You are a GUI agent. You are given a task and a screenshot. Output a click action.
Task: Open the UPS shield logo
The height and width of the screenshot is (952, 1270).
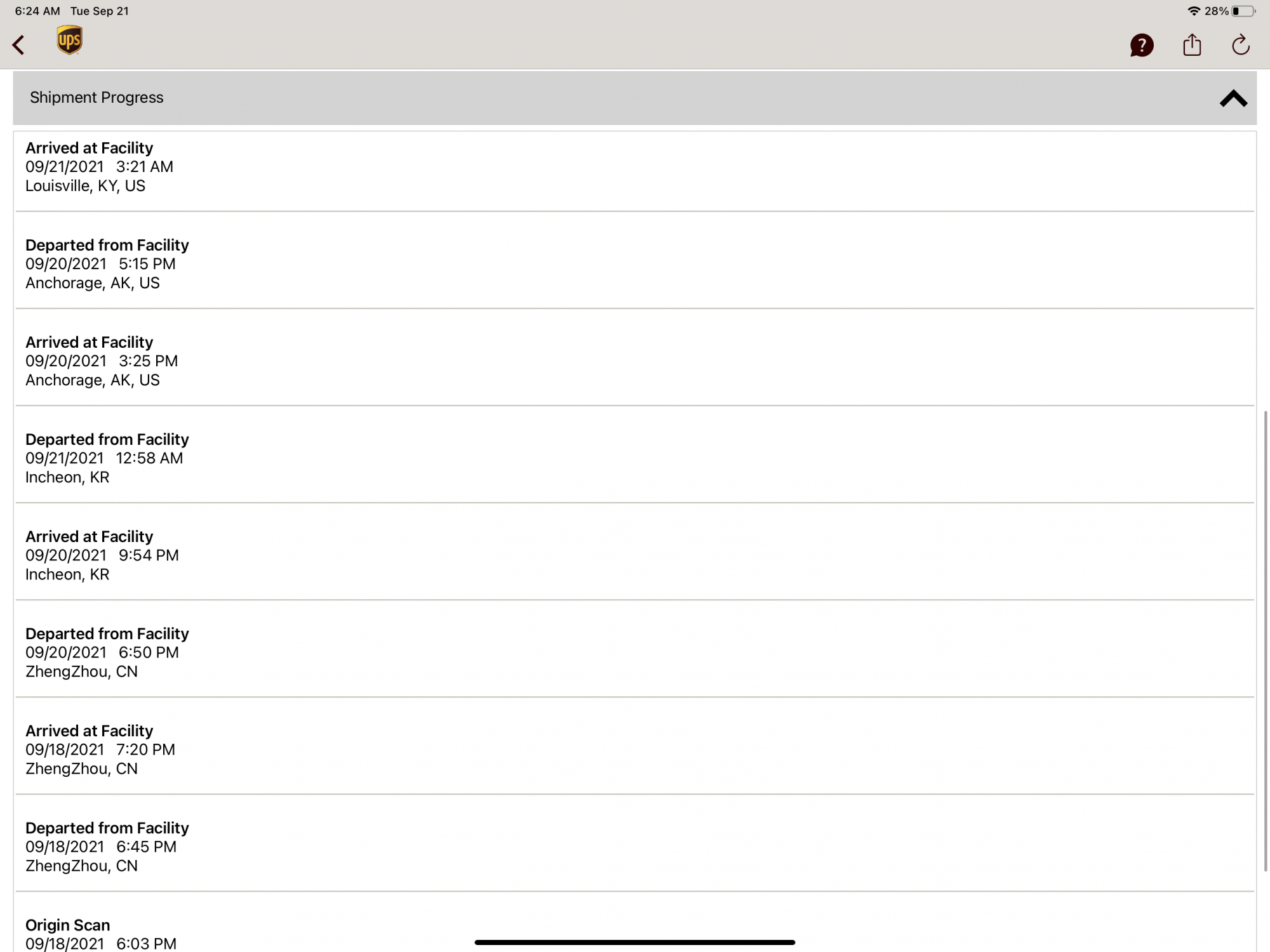coord(69,40)
